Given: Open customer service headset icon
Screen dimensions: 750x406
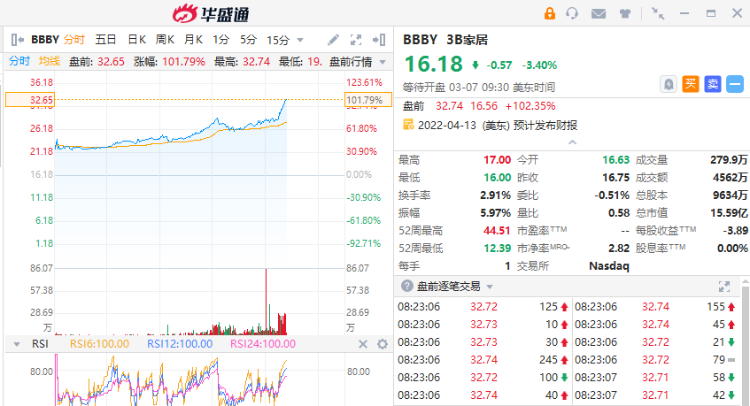Looking at the screenshot, I should pos(572,13).
